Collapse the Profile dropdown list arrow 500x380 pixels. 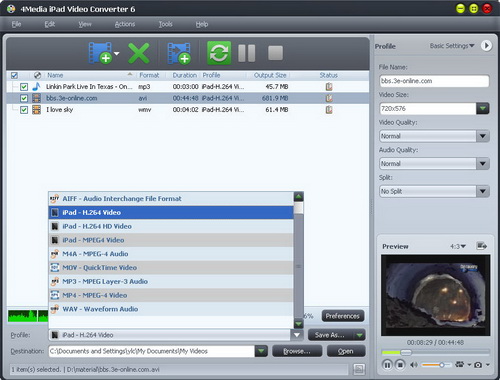(297, 335)
